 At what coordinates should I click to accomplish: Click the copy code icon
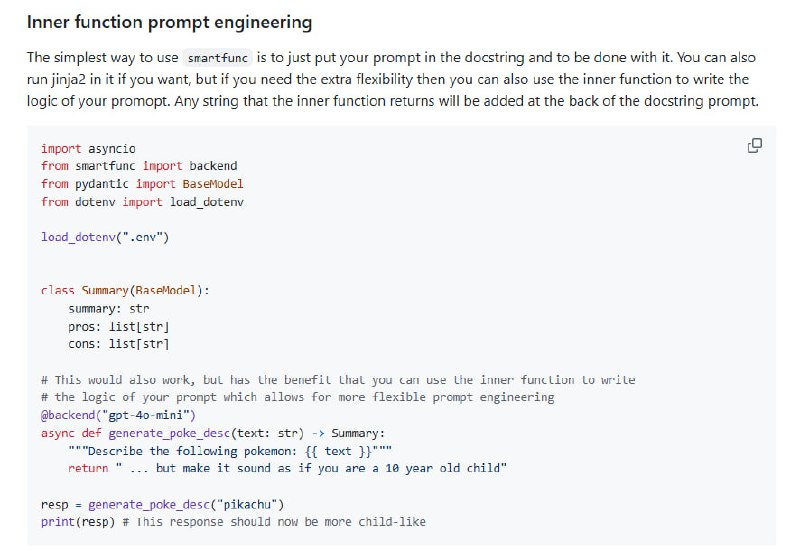(x=755, y=146)
